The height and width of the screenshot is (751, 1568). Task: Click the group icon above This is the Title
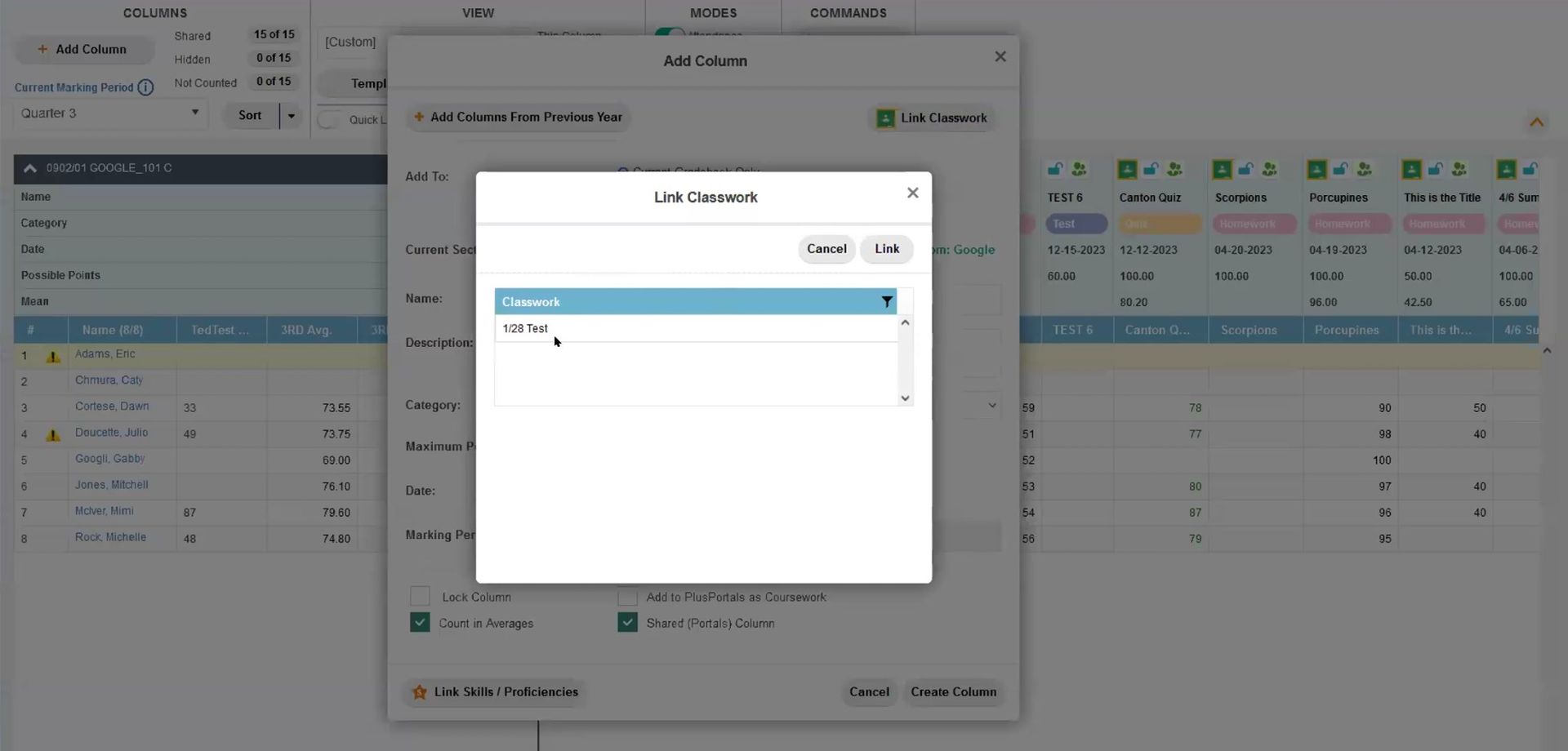point(1459,169)
